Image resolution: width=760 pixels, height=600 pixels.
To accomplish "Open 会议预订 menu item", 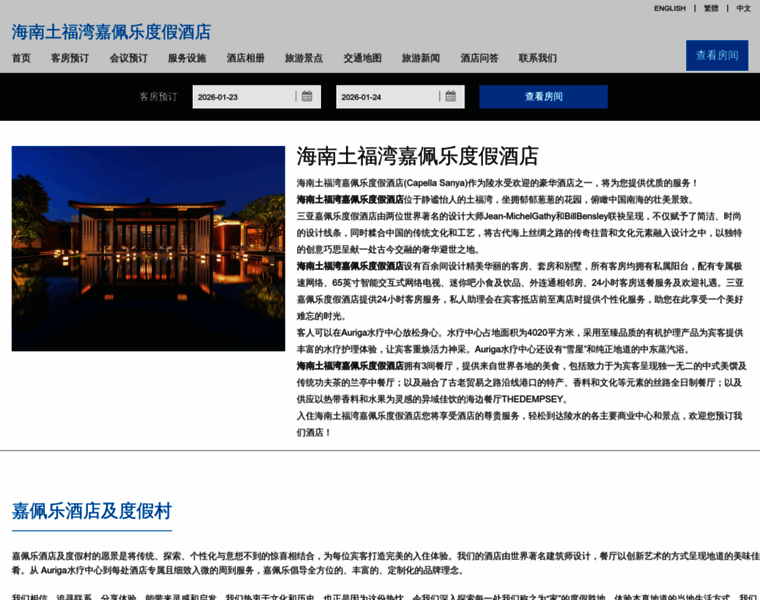I will [x=128, y=58].
